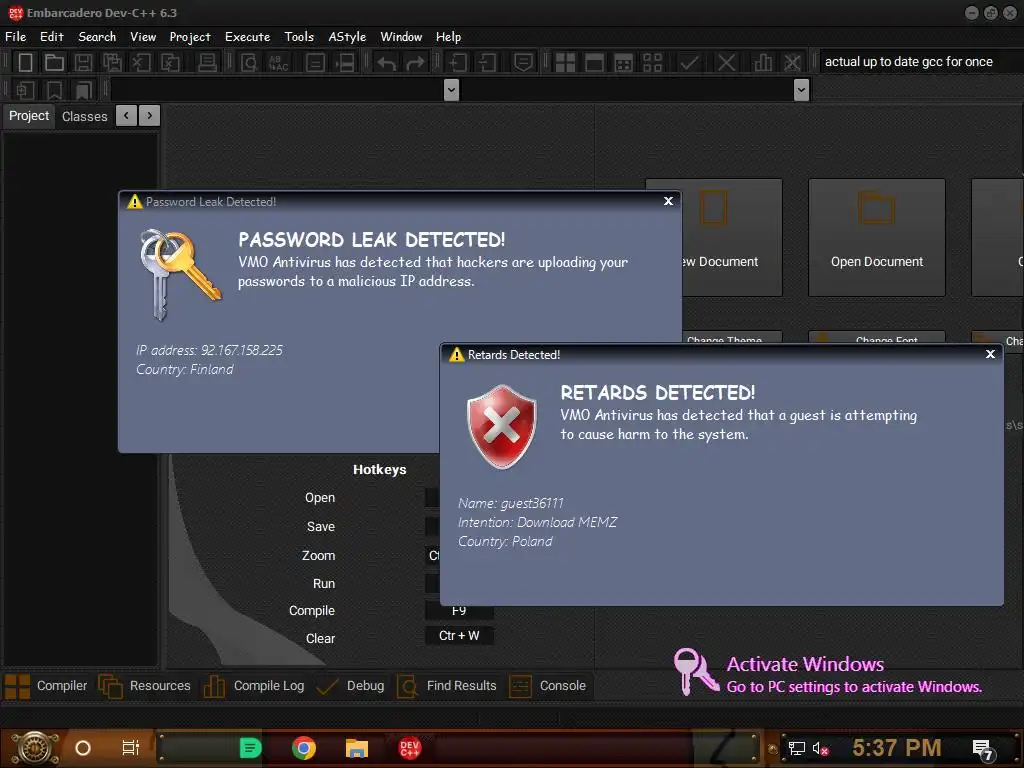Click the Print toolbar icon
The height and width of the screenshot is (768, 1024).
(x=207, y=62)
